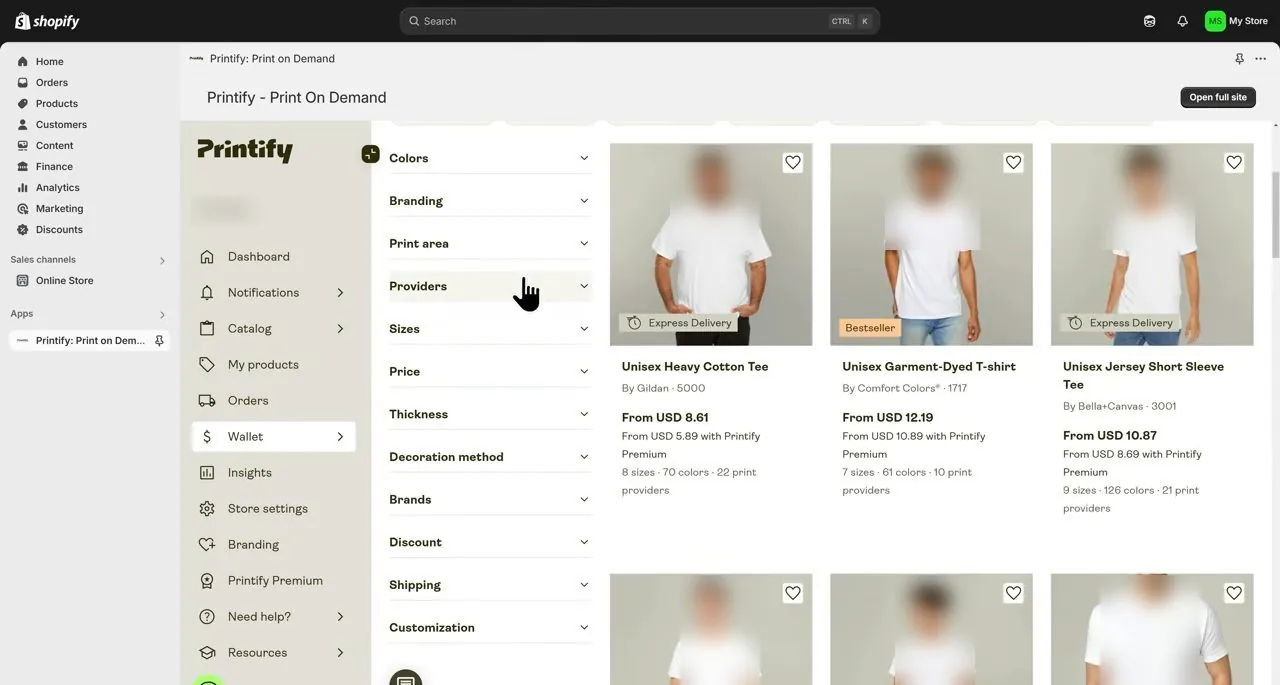This screenshot has width=1280, height=685.
Task: Click the Branding heart icon
Action: click(207, 545)
